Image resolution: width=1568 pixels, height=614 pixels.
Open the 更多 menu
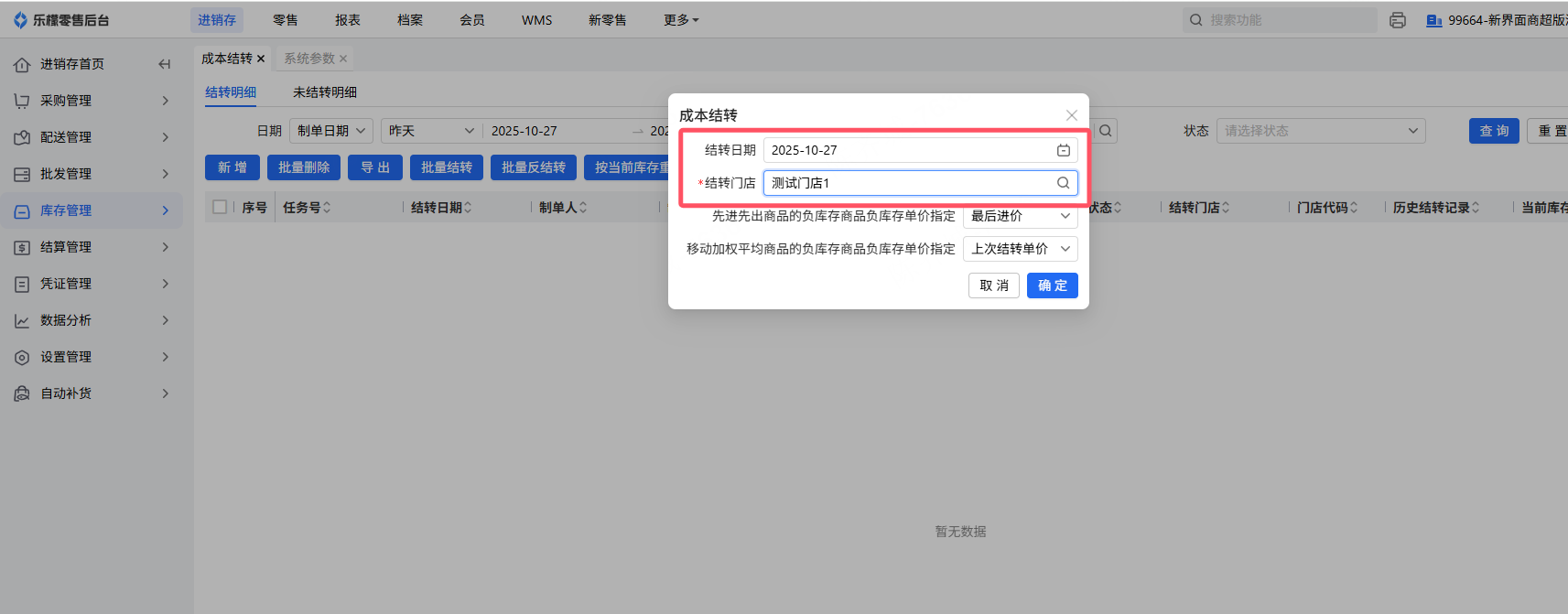680,20
